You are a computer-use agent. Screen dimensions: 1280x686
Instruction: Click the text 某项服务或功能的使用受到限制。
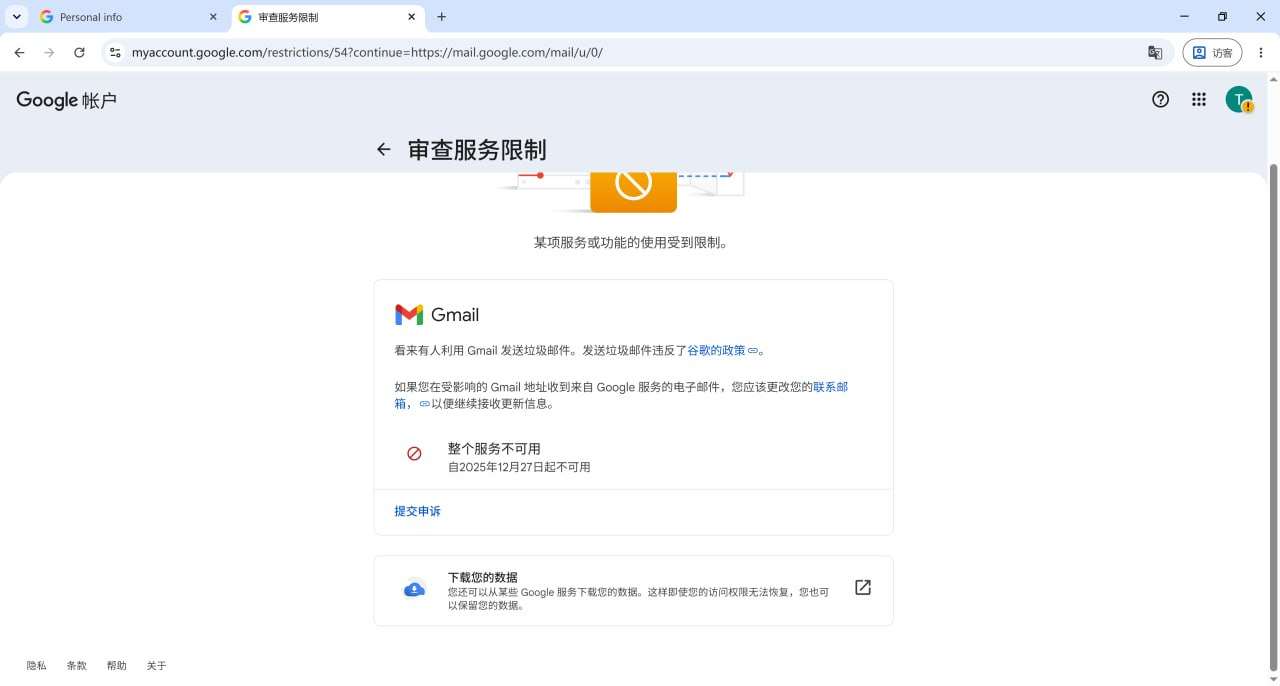pos(631,243)
